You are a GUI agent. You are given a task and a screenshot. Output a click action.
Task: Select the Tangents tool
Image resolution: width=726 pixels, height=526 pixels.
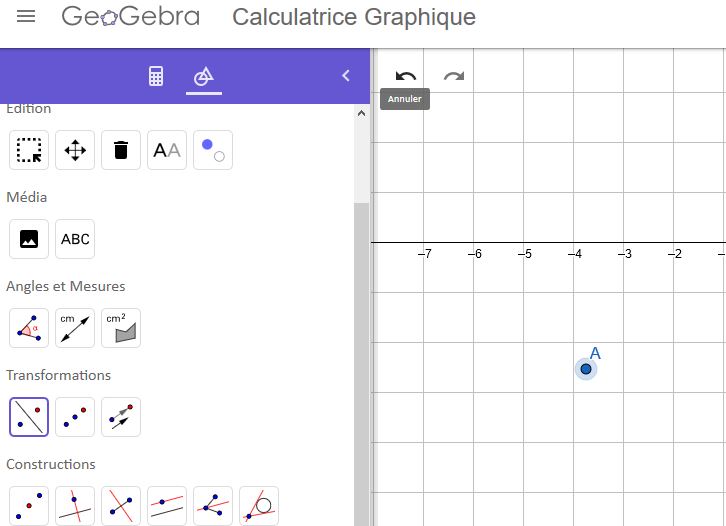click(259, 506)
